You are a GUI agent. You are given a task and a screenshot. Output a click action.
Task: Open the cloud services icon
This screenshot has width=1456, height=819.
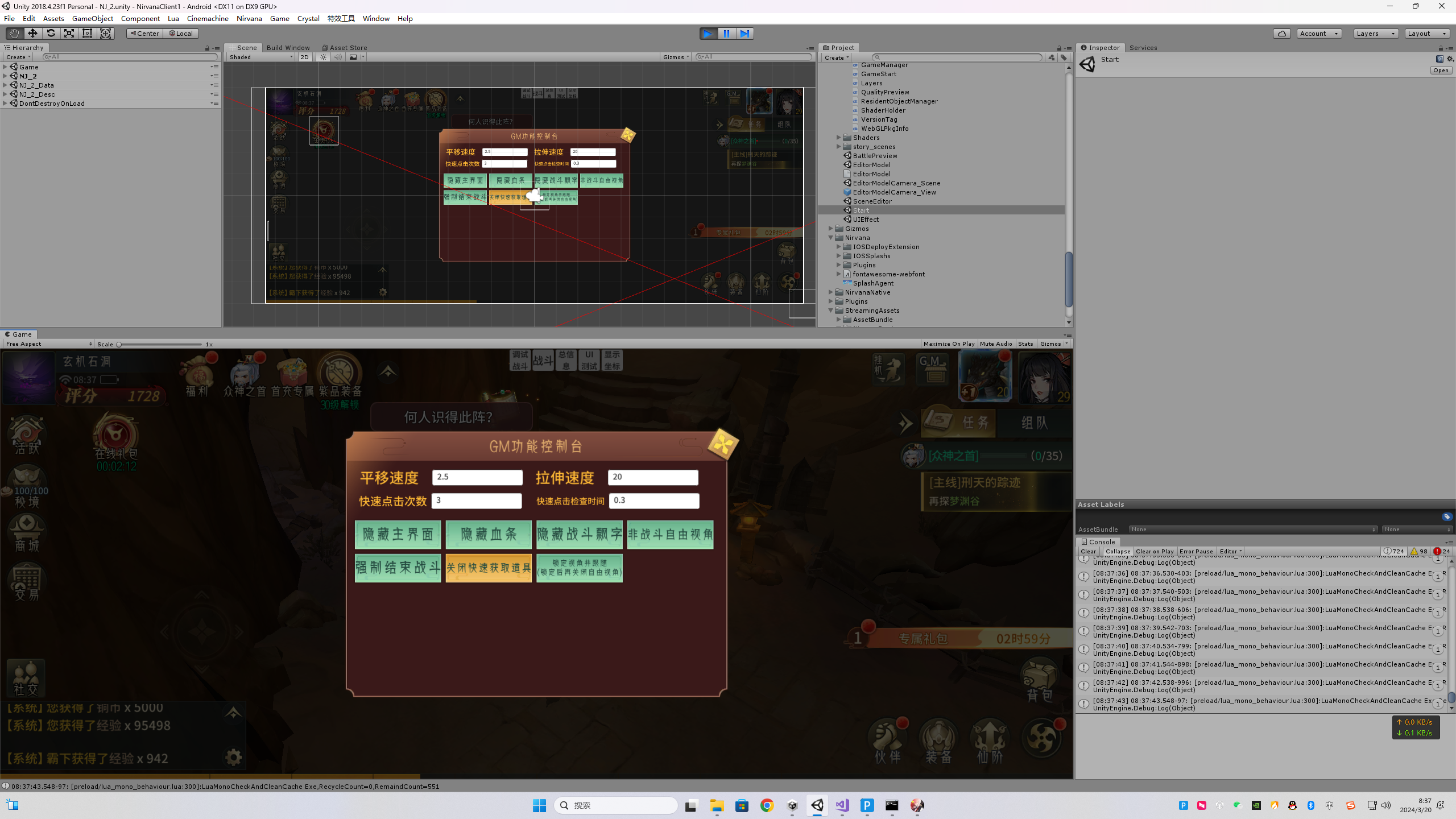1281,34
